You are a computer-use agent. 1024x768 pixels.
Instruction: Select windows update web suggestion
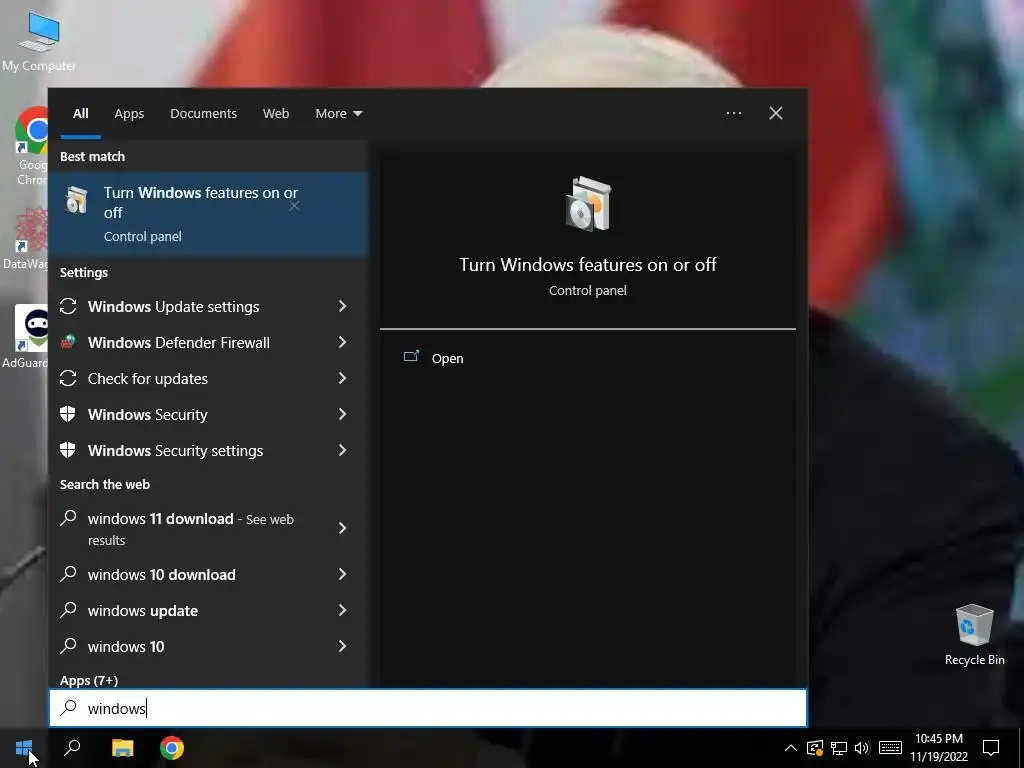tap(189, 610)
